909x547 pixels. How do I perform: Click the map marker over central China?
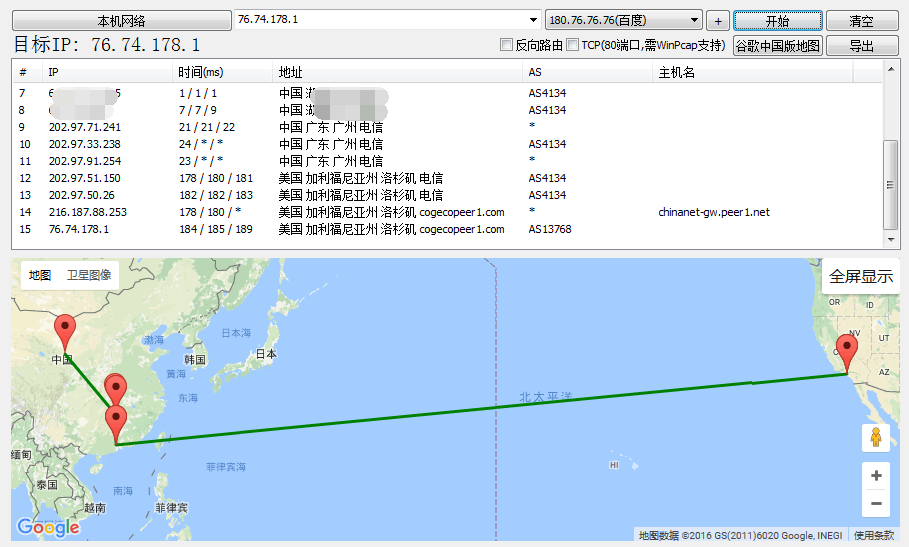[65, 331]
